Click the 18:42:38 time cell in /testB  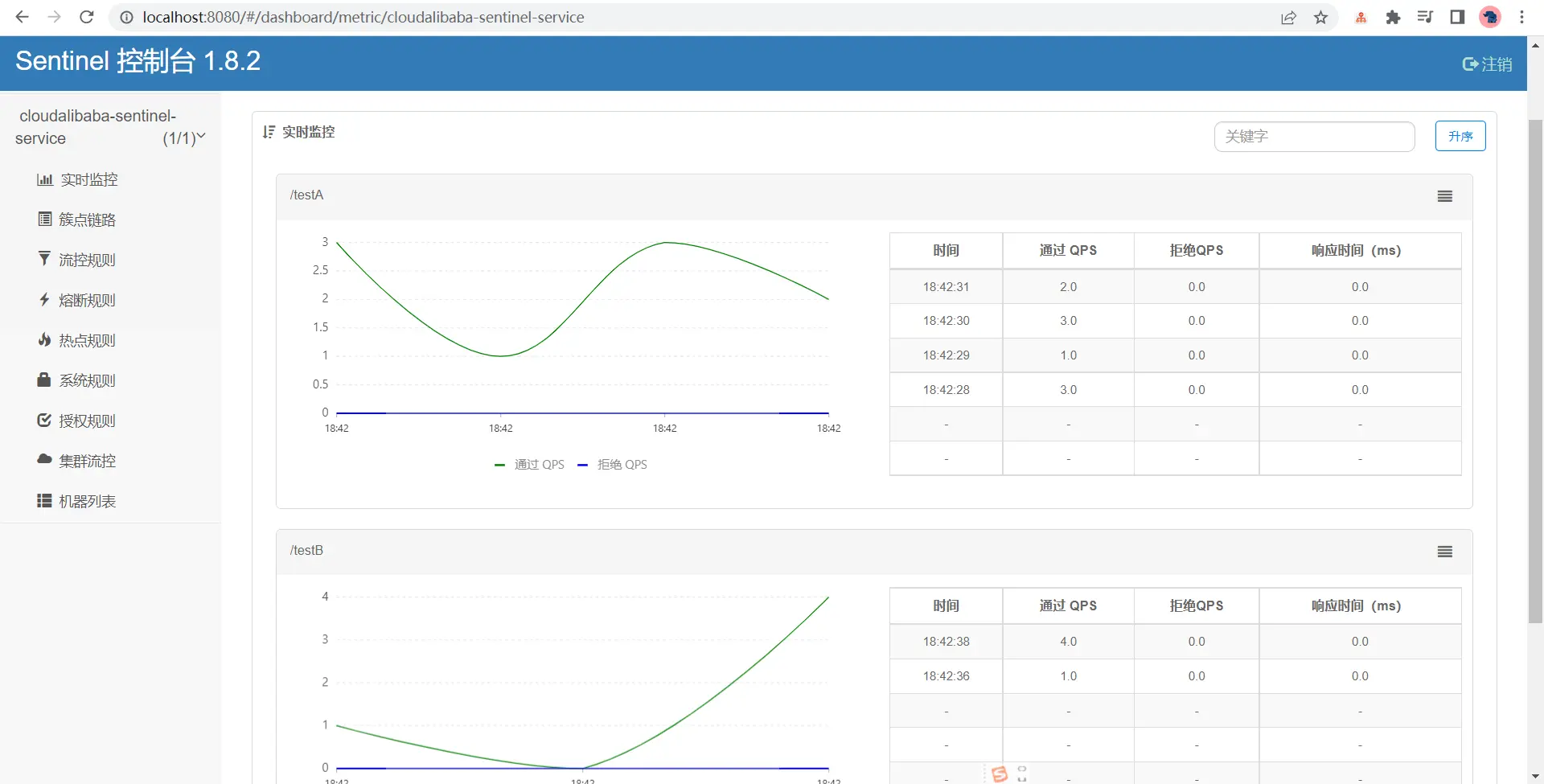[x=946, y=641]
